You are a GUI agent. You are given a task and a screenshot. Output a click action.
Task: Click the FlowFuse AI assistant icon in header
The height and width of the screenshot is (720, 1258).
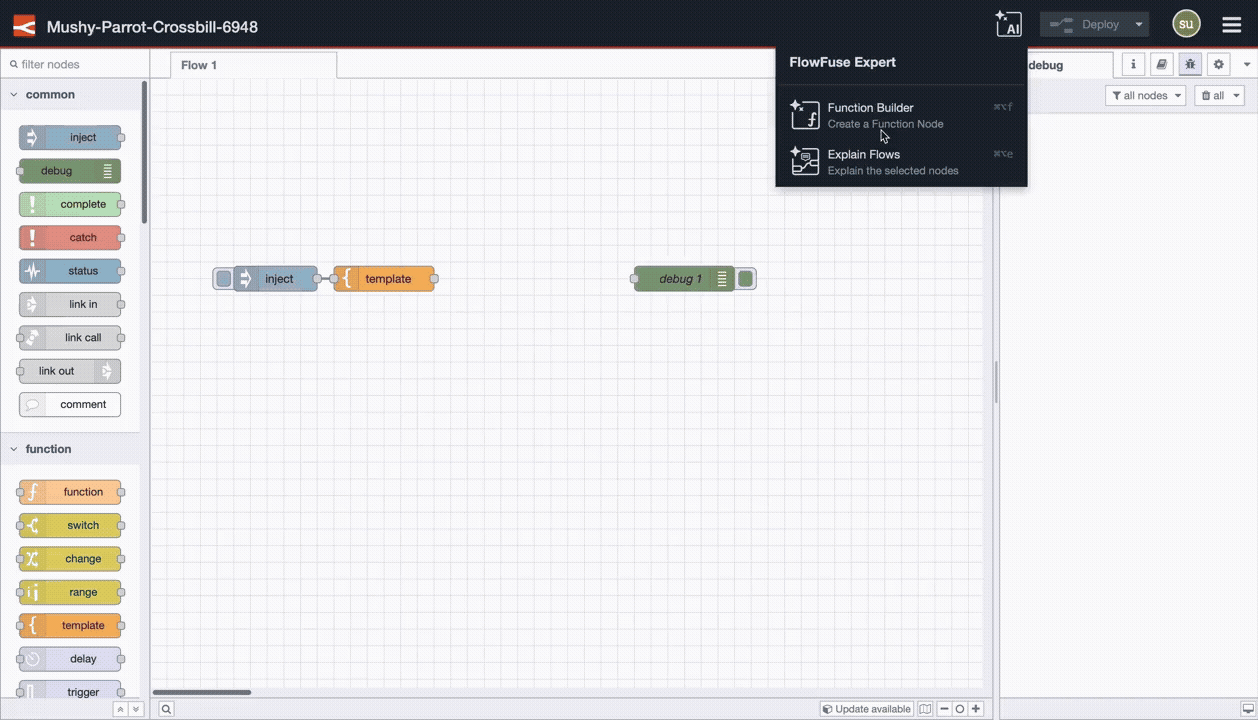click(1008, 24)
